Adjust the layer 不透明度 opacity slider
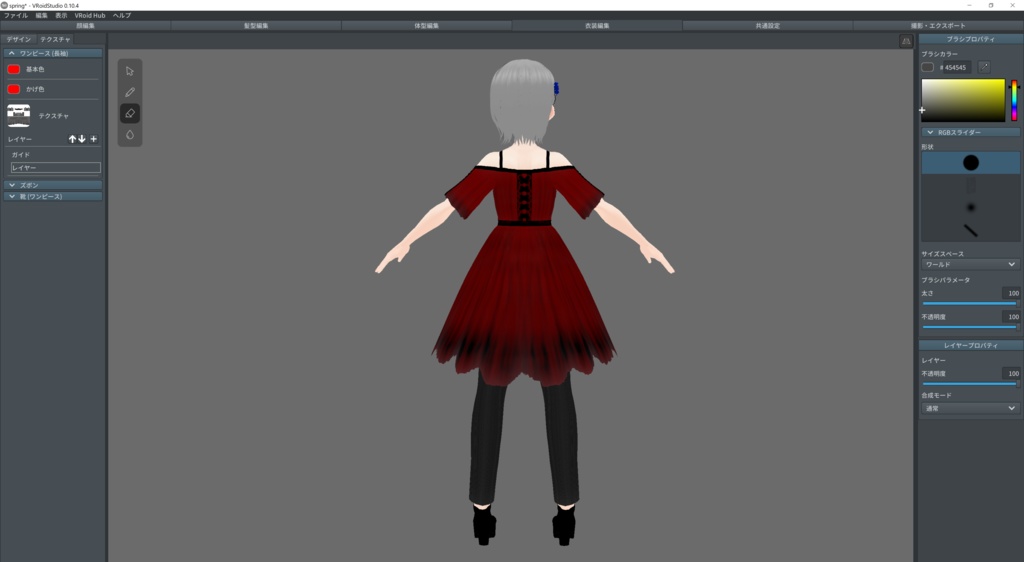This screenshot has width=1024, height=562. tap(969, 384)
